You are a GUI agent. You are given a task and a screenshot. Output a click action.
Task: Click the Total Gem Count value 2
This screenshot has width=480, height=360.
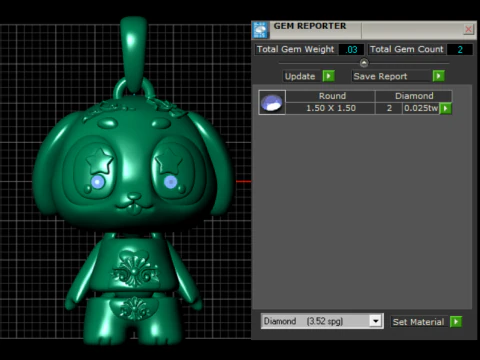pos(460,49)
